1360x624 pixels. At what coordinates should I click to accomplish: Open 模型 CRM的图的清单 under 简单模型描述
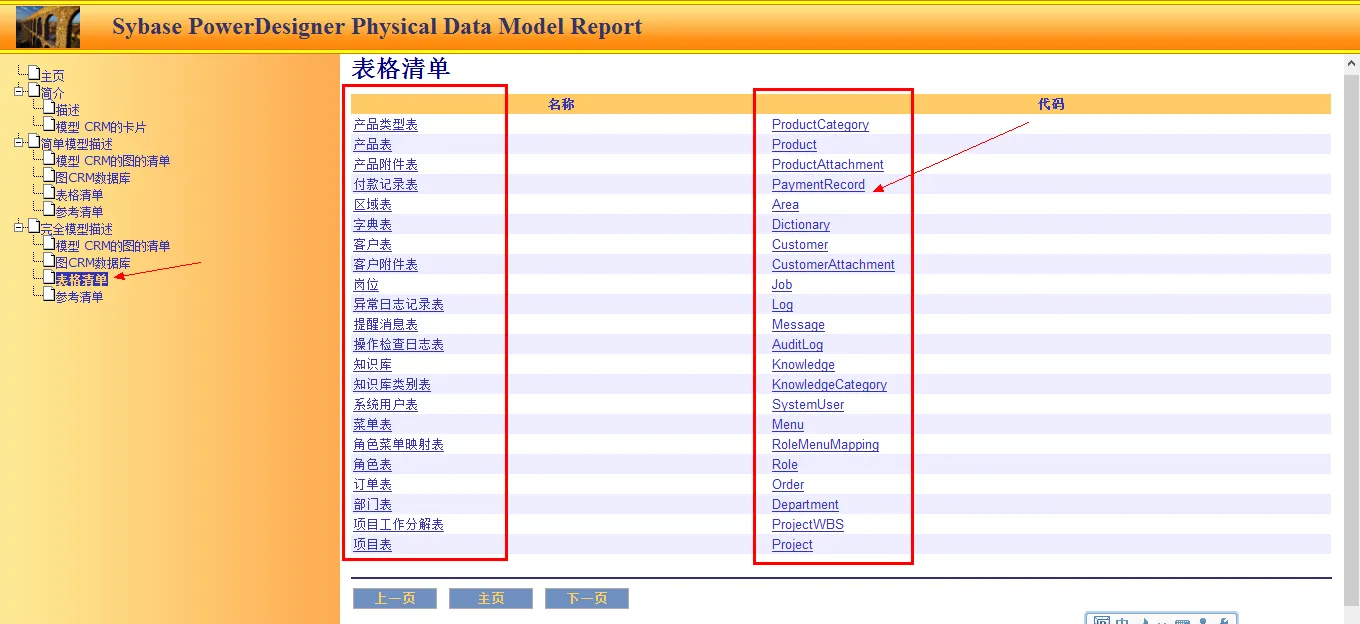pos(113,161)
